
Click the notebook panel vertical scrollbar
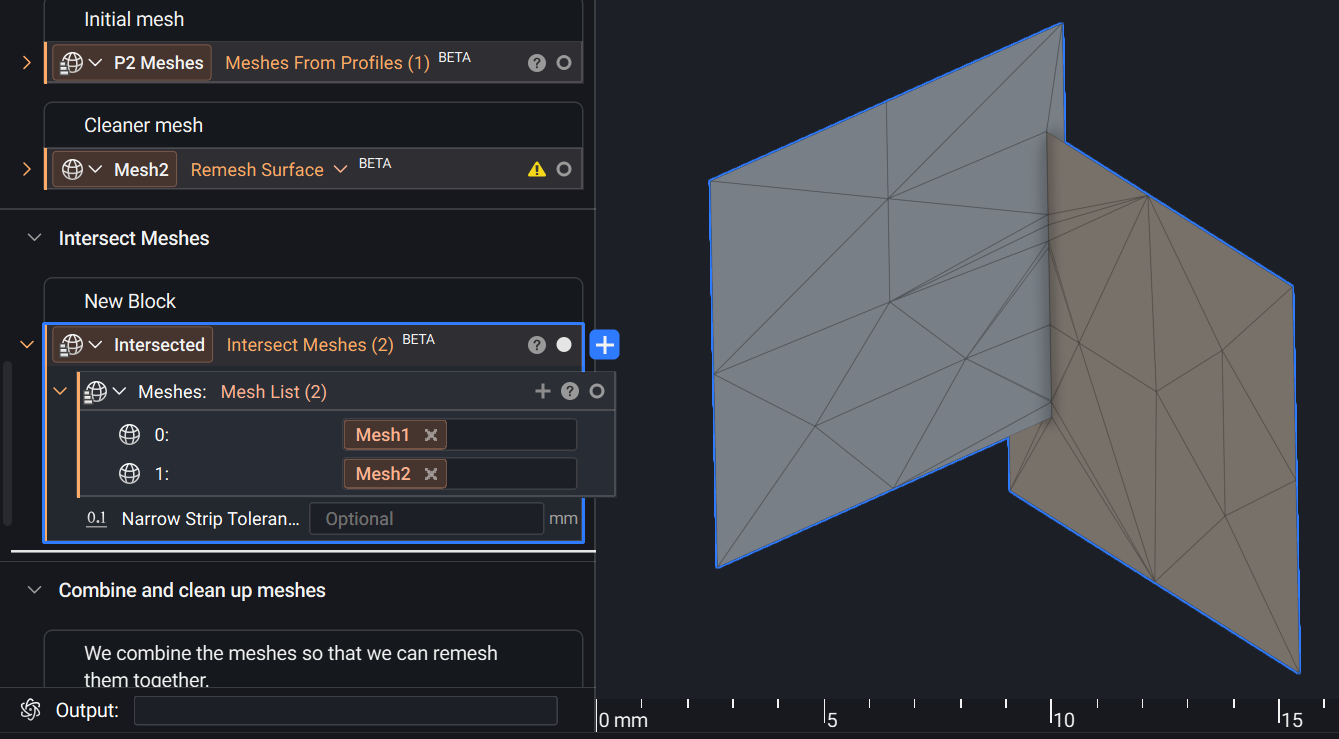(x=7, y=443)
